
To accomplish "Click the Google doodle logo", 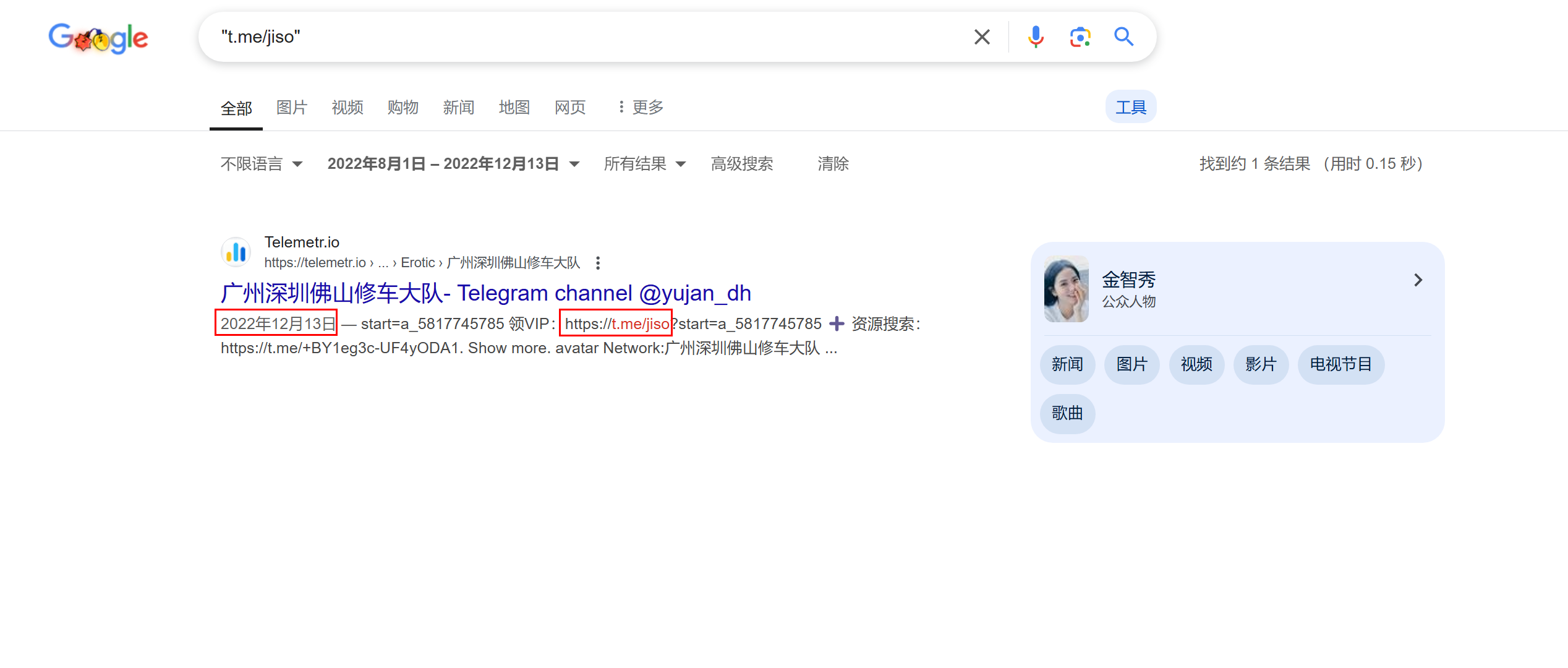I will point(98,38).
